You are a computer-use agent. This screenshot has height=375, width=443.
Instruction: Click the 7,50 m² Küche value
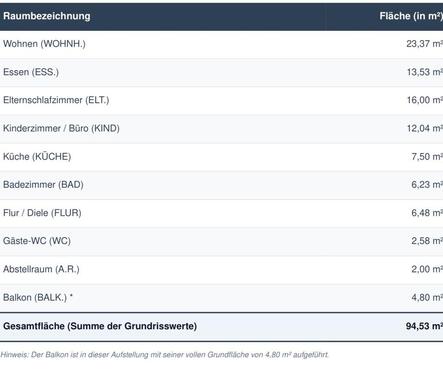click(427, 157)
